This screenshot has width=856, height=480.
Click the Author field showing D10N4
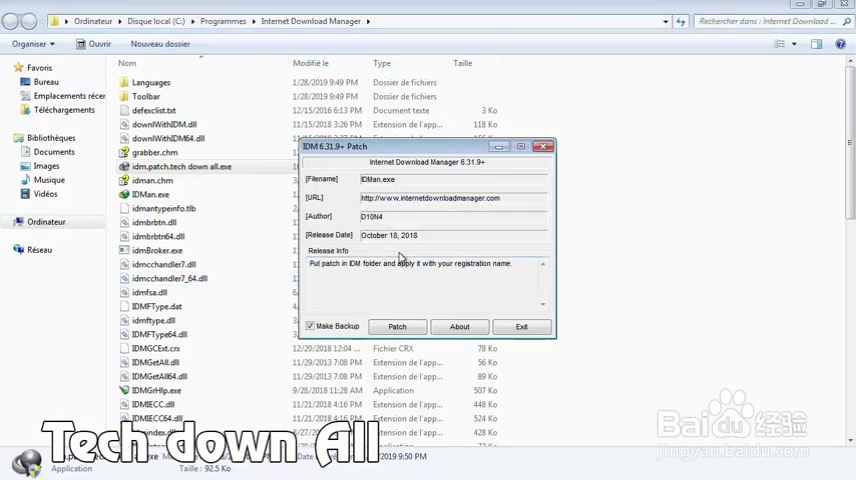[453, 217]
